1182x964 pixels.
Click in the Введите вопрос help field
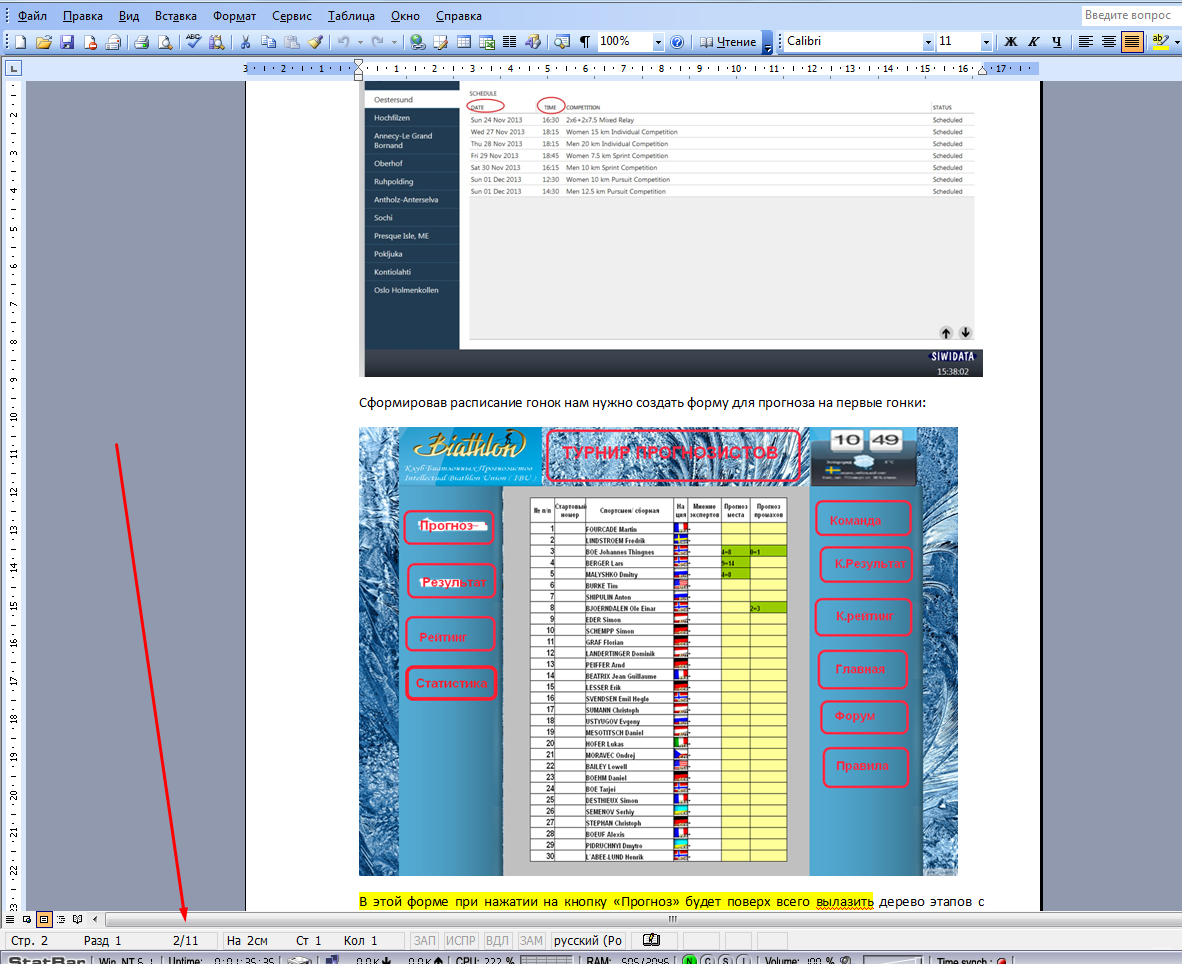pyautogui.click(x=1128, y=15)
